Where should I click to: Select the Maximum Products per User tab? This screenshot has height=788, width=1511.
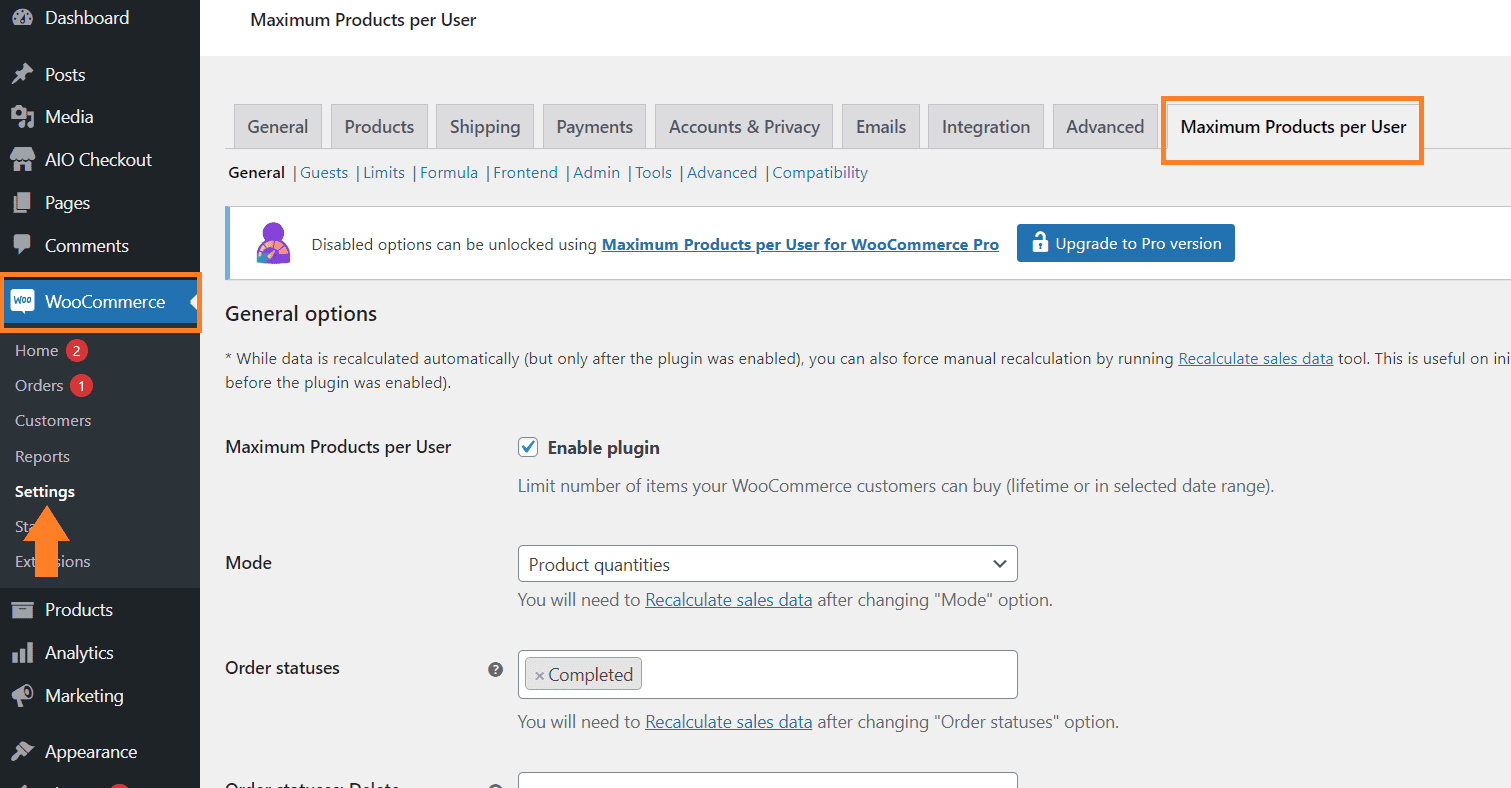1293,127
